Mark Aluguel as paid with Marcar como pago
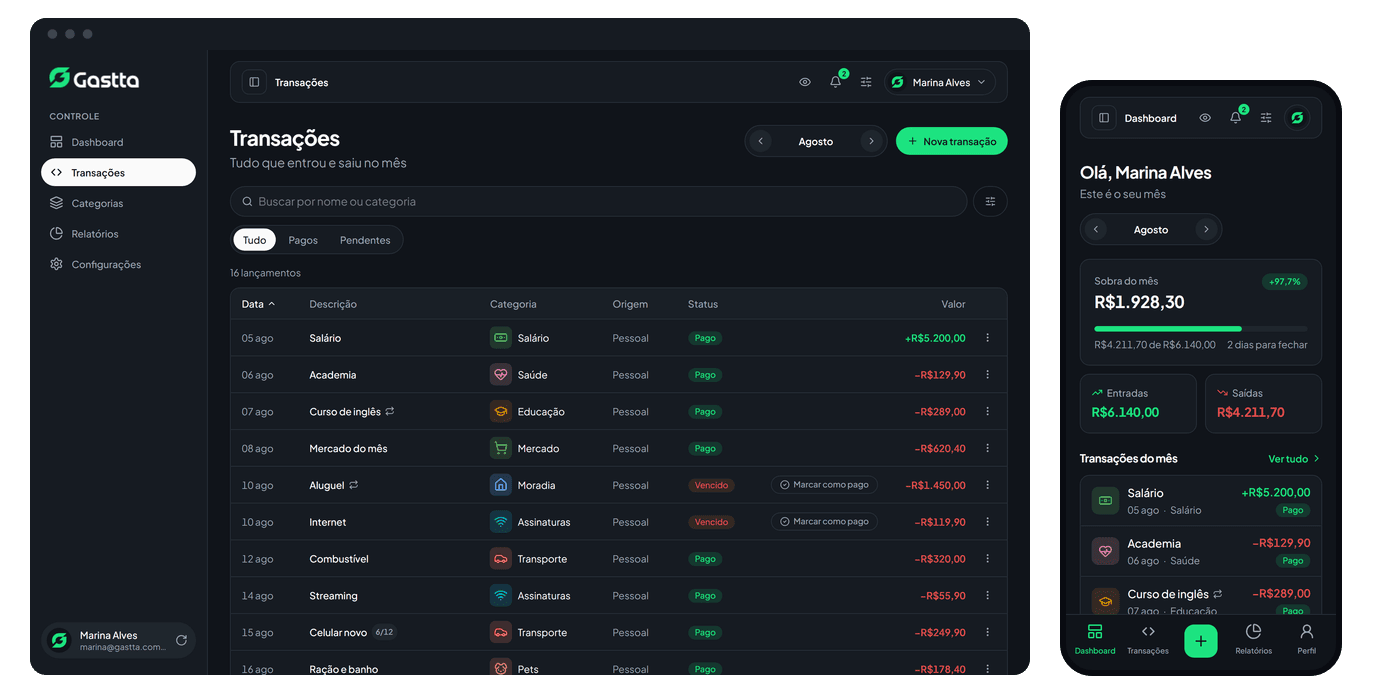 [x=824, y=485]
